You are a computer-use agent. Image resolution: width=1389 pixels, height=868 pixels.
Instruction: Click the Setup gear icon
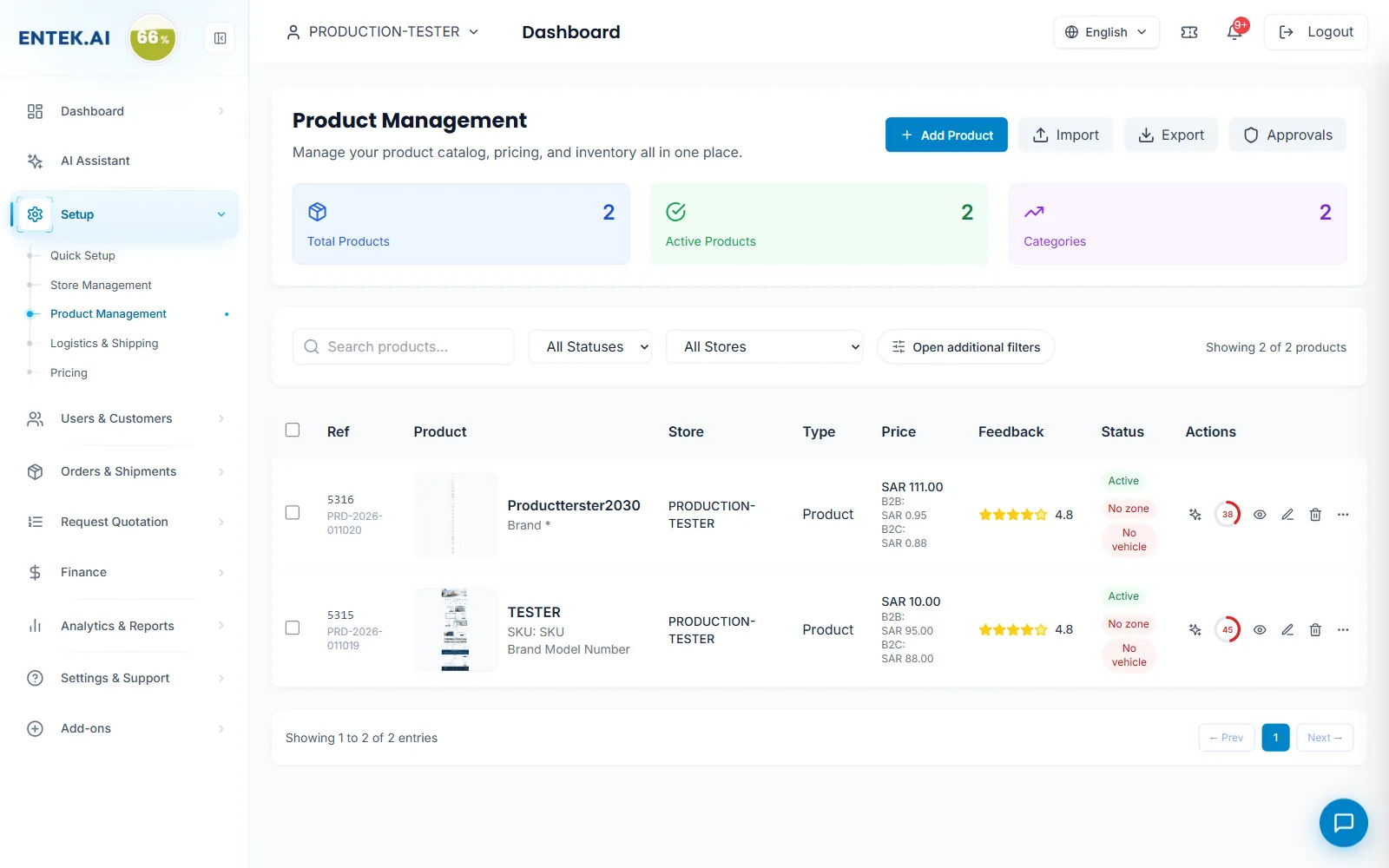(x=35, y=214)
